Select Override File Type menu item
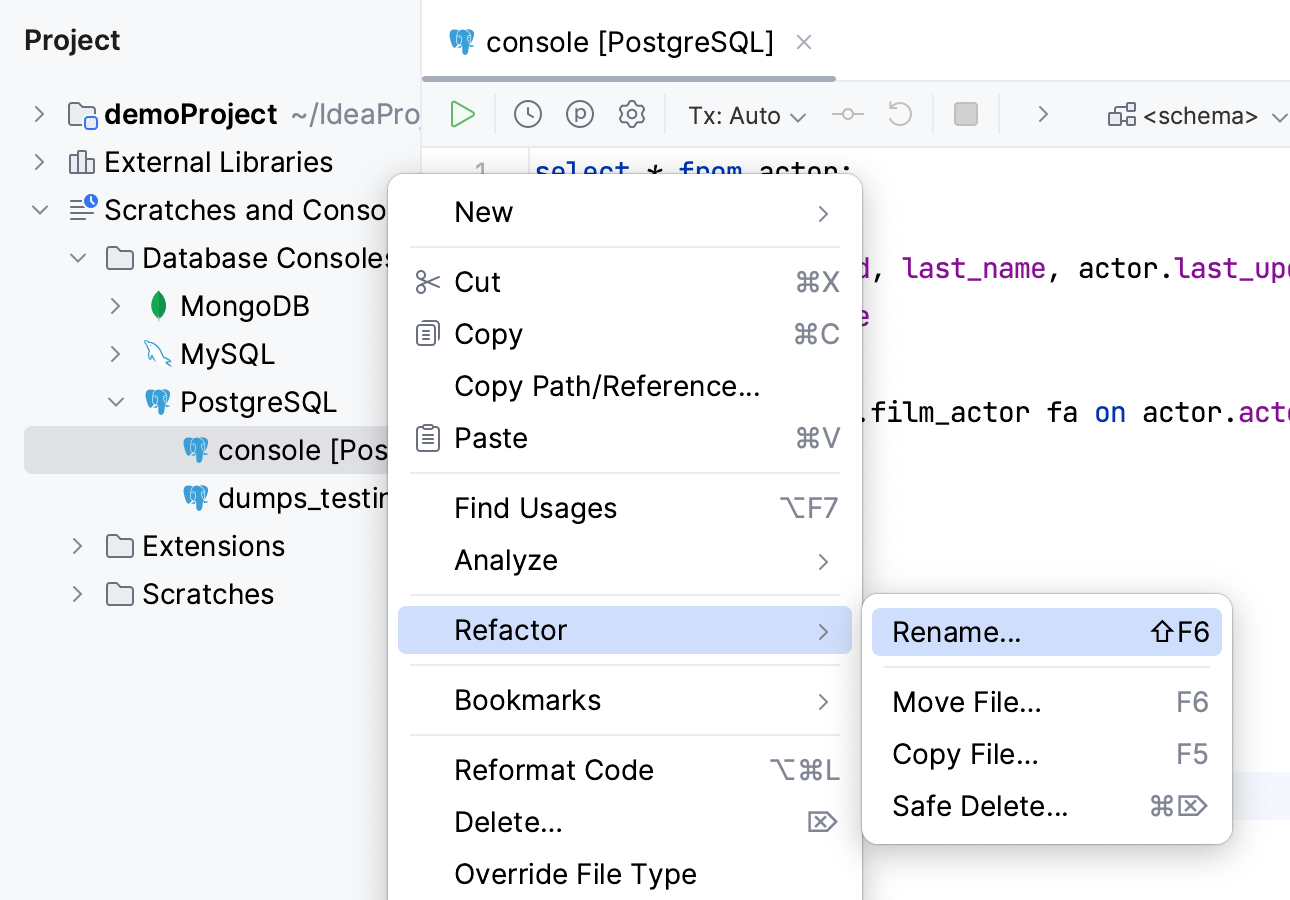This screenshot has height=900, width=1290. tap(625, 874)
